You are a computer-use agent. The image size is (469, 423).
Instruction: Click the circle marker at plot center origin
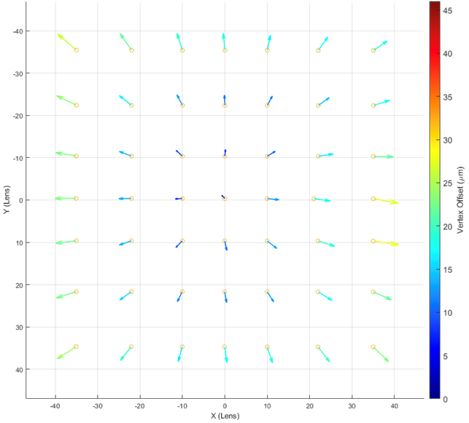tap(225, 198)
